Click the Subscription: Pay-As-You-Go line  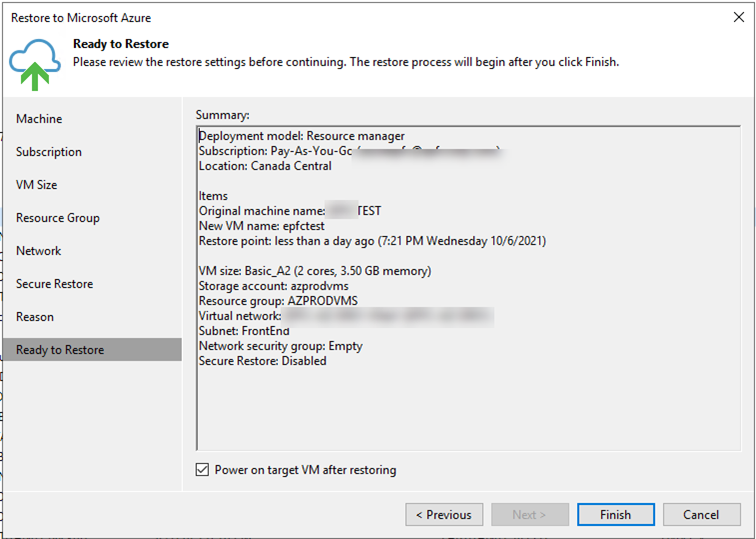[x=349, y=151]
